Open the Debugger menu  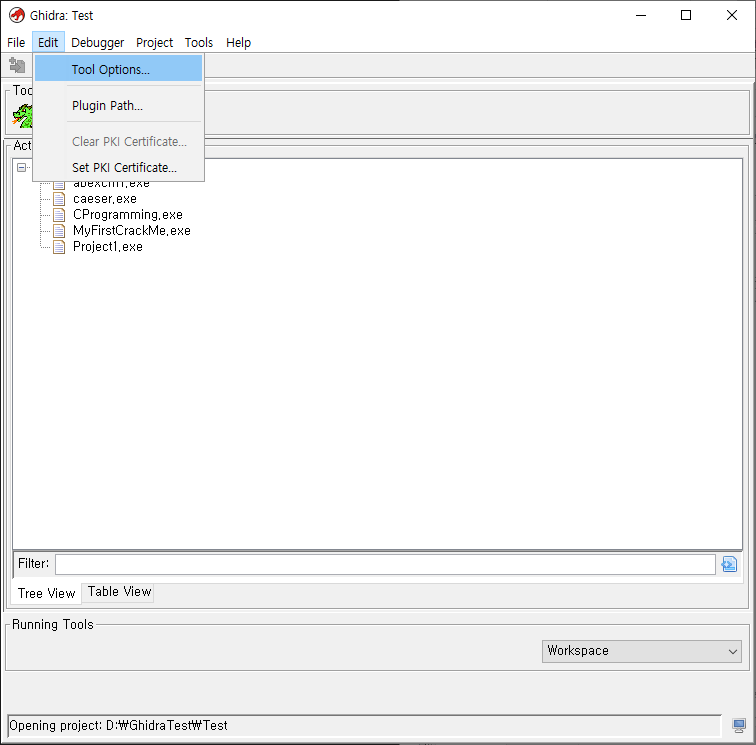coord(97,42)
